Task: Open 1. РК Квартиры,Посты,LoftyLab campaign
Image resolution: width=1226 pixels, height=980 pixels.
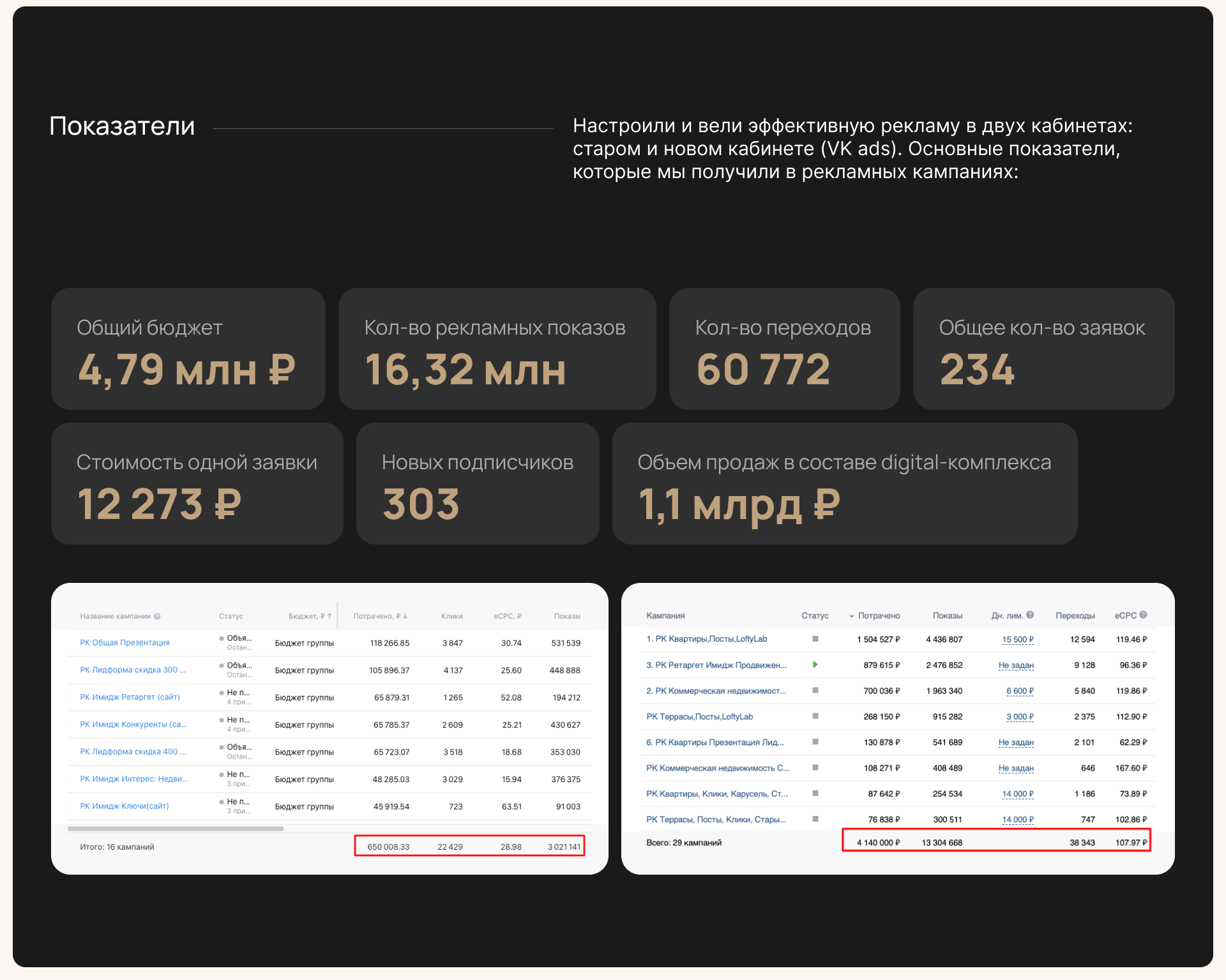Action: pyautogui.click(x=706, y=638)
